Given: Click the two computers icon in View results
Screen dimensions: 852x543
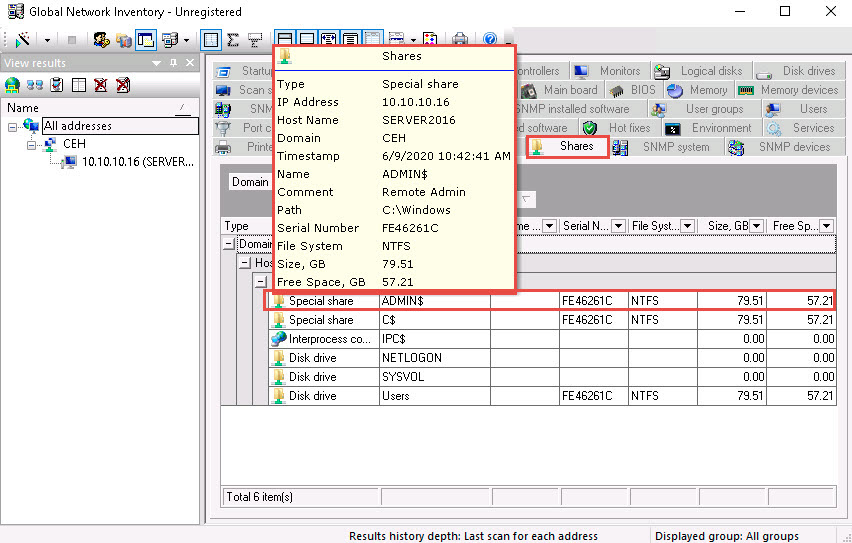Looking at the screenshot, I should 35,85.
